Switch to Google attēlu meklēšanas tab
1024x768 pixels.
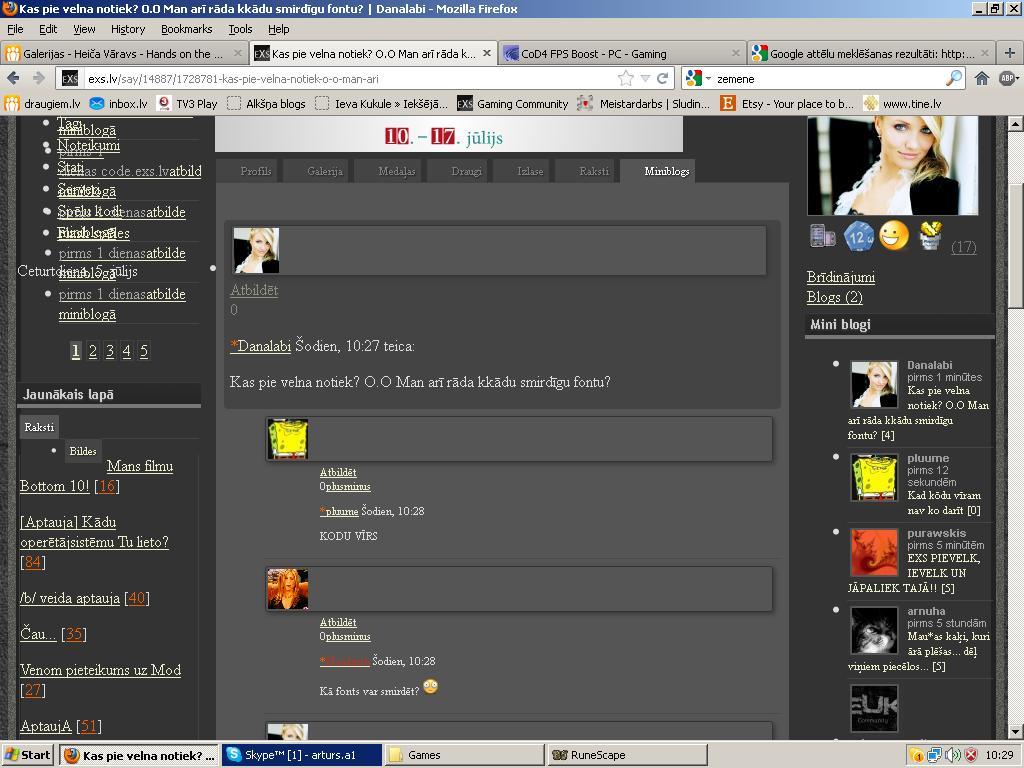coord(872,54)
